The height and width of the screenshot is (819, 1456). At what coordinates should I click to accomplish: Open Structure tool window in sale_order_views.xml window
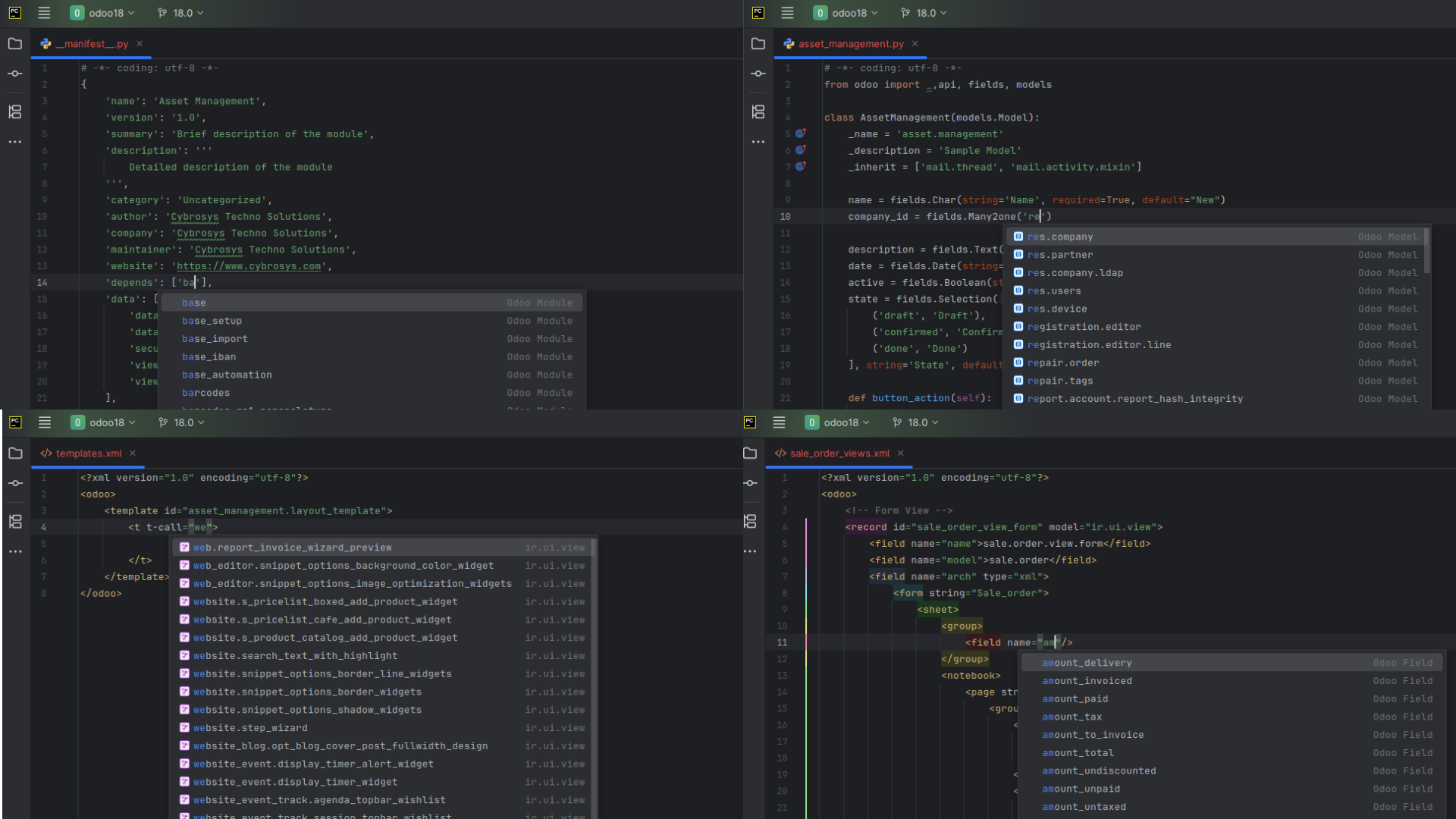(750, 522)
